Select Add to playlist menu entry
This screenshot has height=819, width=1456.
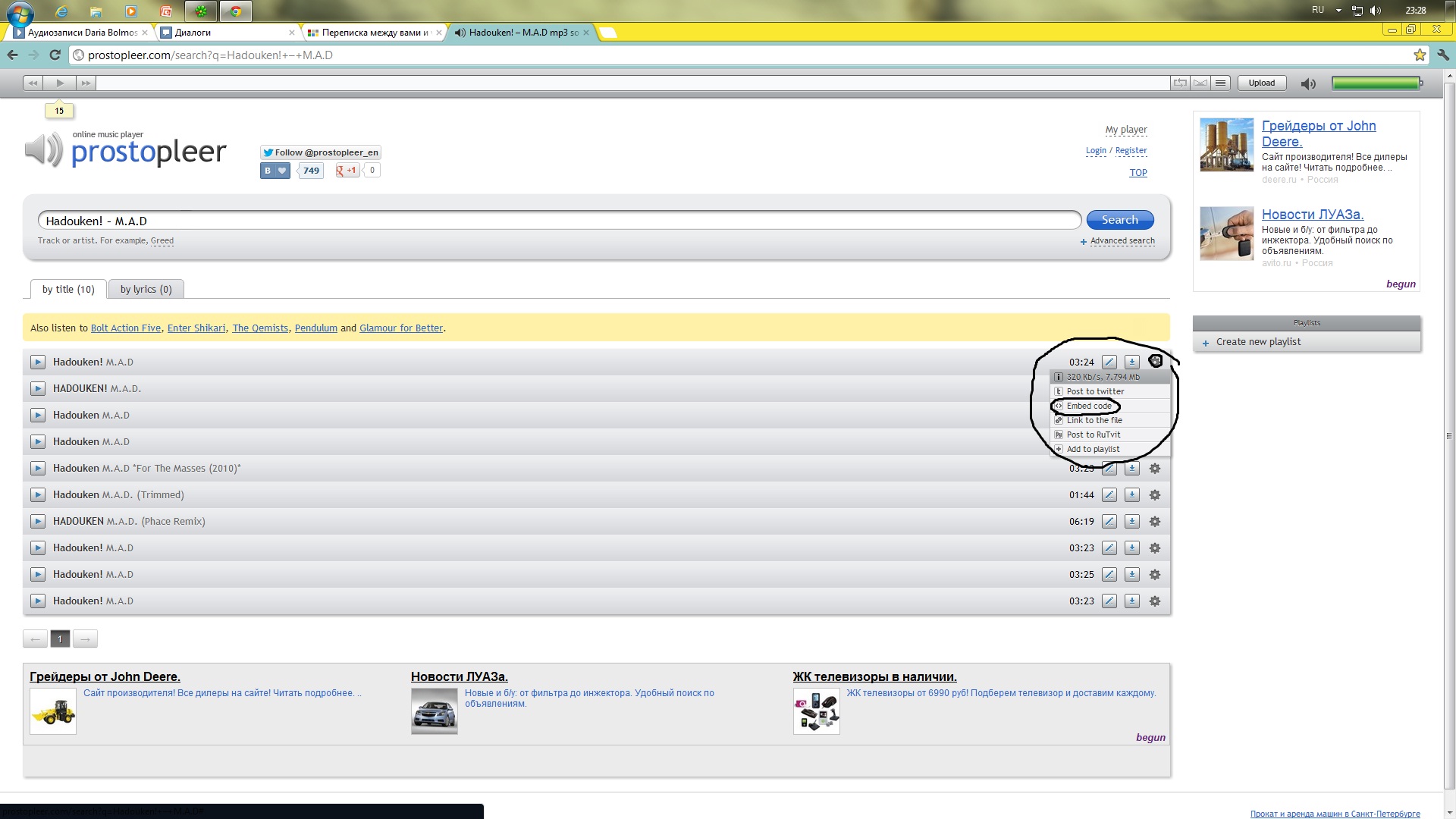click(x=1110, y=449)
